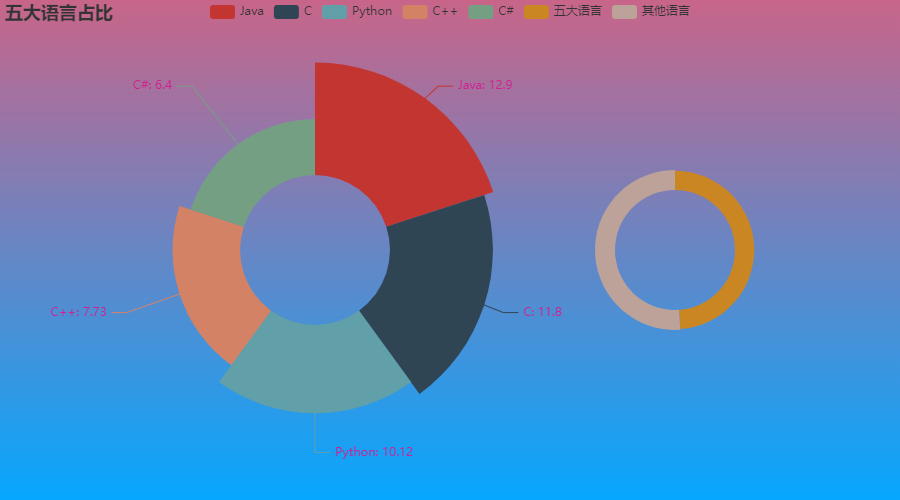The image size is (900, 500).
Task: Click the 'Java: 12.9' data label
Action: [x=485, y=85]
